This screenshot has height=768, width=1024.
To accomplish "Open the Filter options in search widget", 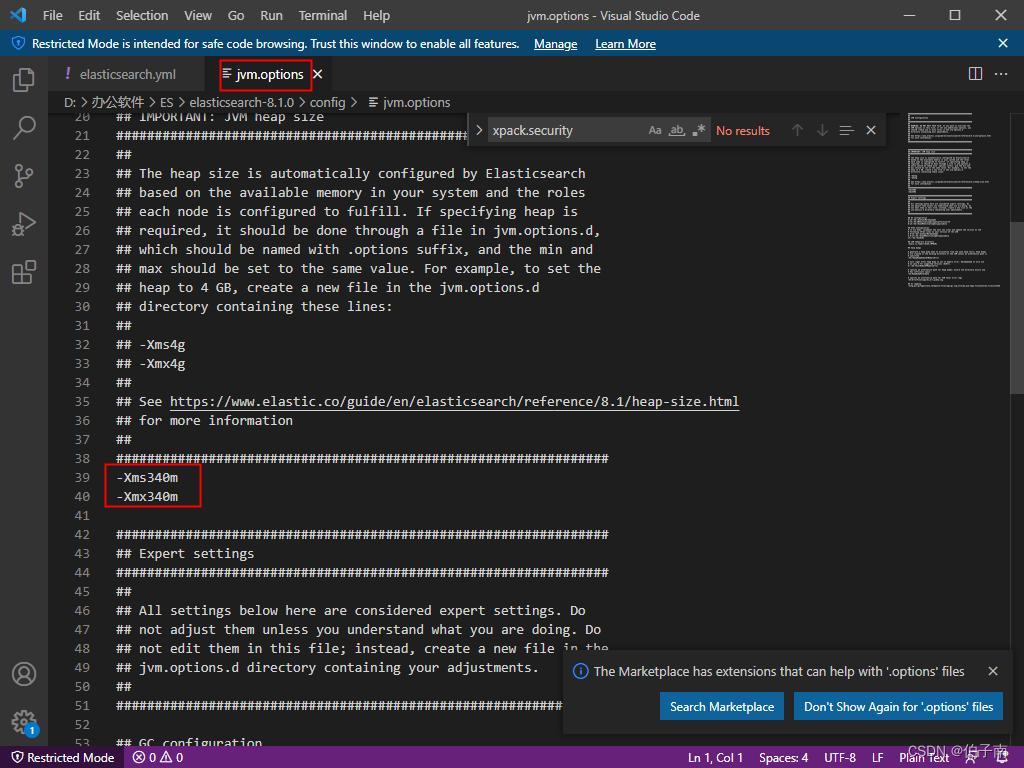I will coord(846,130).
